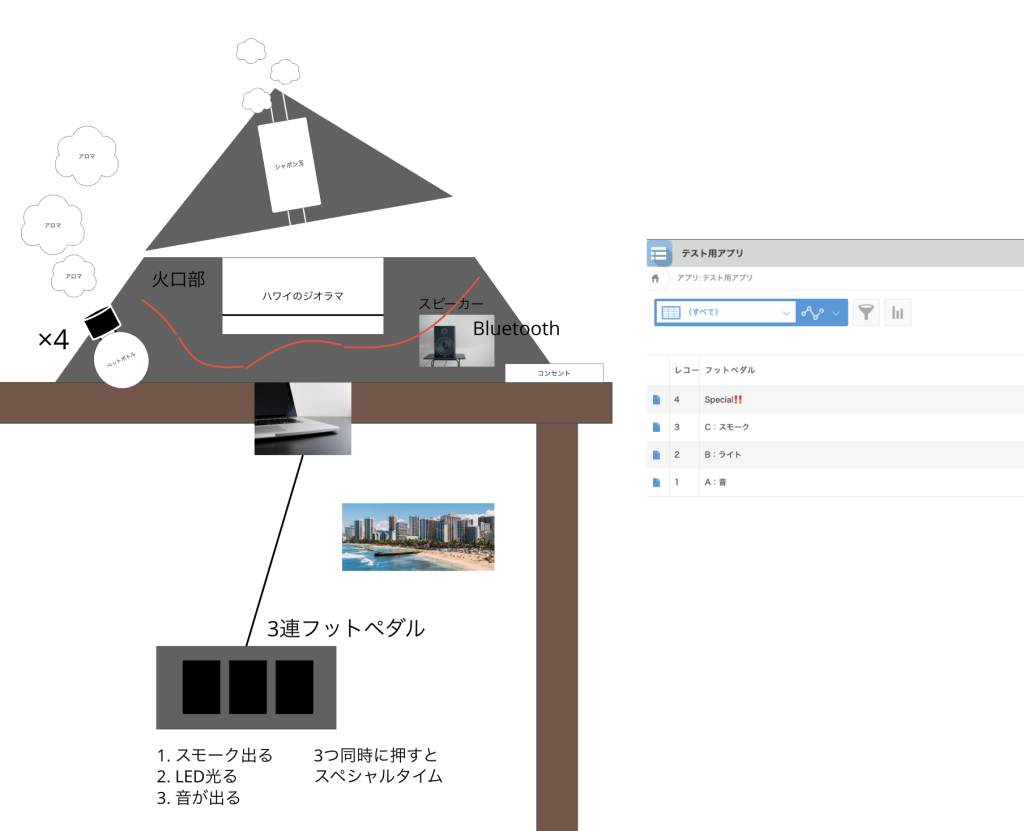Click the Bluetooth label
Screen dimensions: 1024x831
517,328
